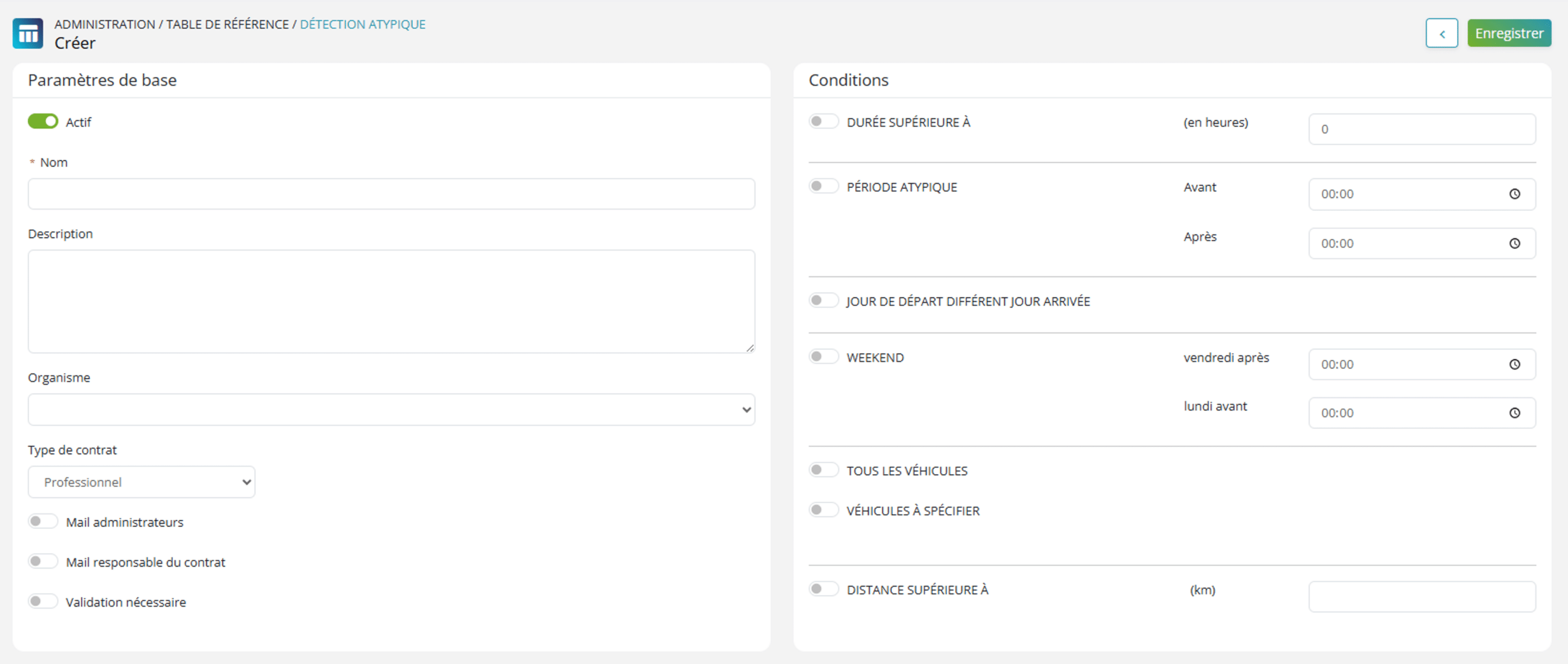
Task: Click 'ADMINISTRATION / TABLE DE RÉFÉRENCE /' breadcrumb text
Action: (175, 24)
